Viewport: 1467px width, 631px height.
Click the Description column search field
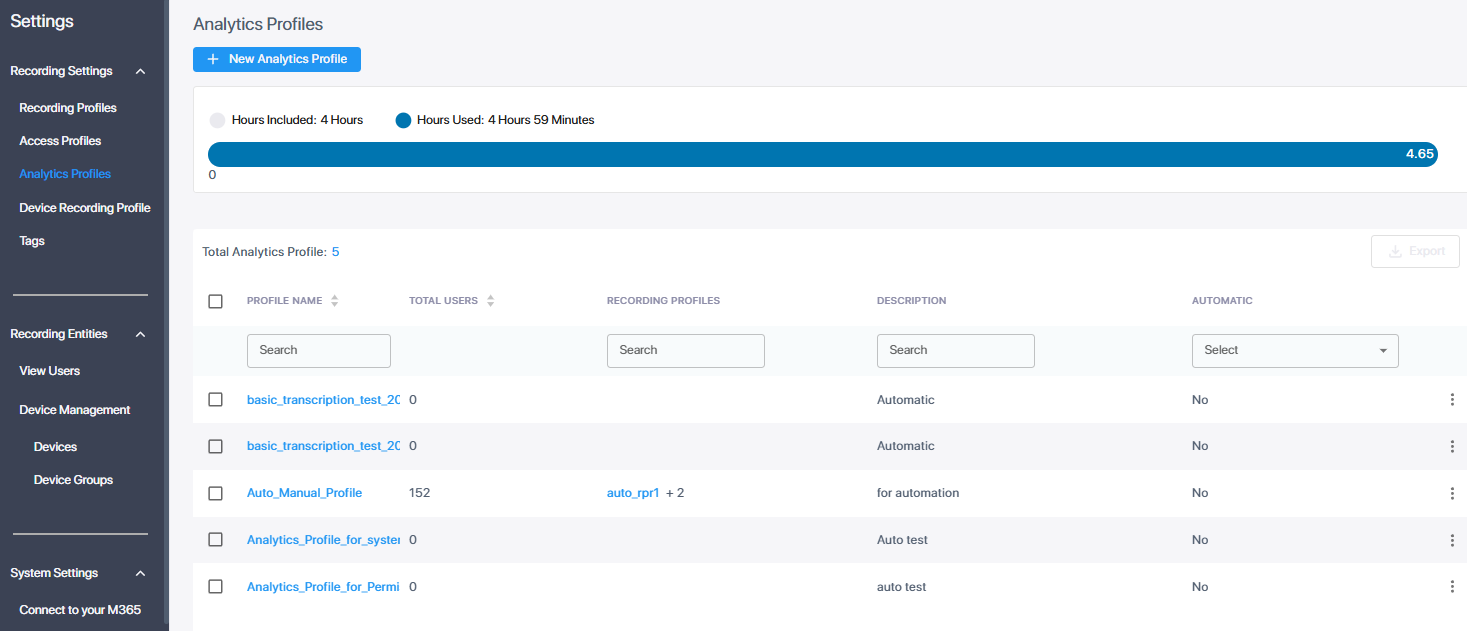(x=955, y=351)
